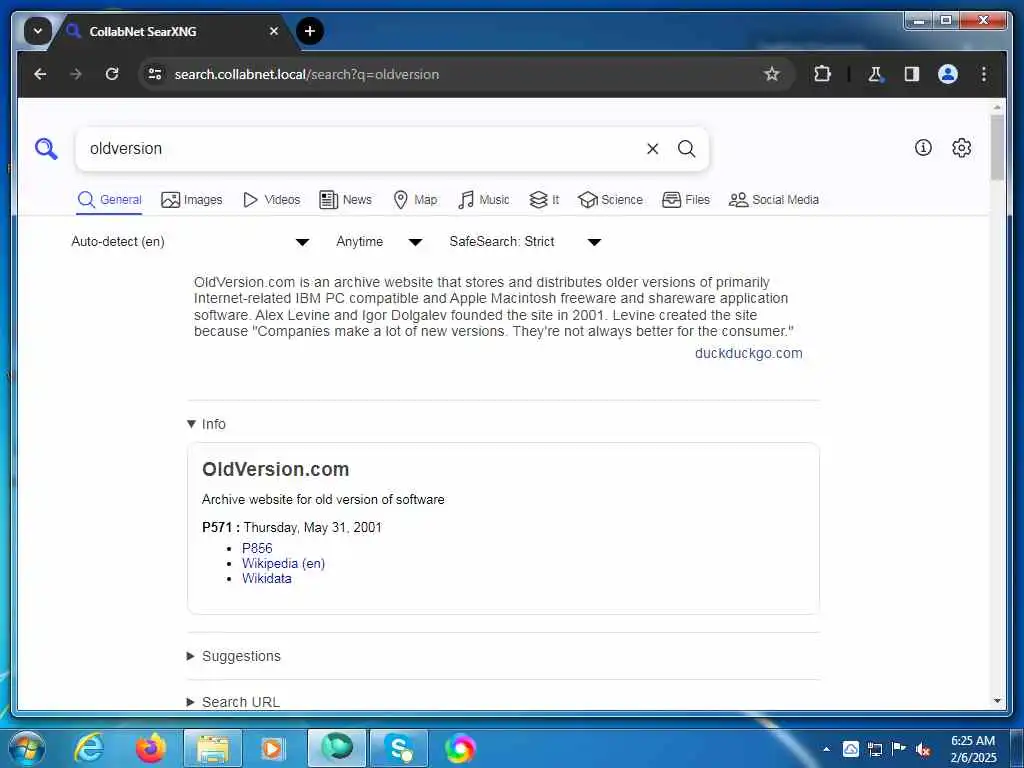1024x768 pixels.
Task: Switch to the It tab
Action: (544, 200)
